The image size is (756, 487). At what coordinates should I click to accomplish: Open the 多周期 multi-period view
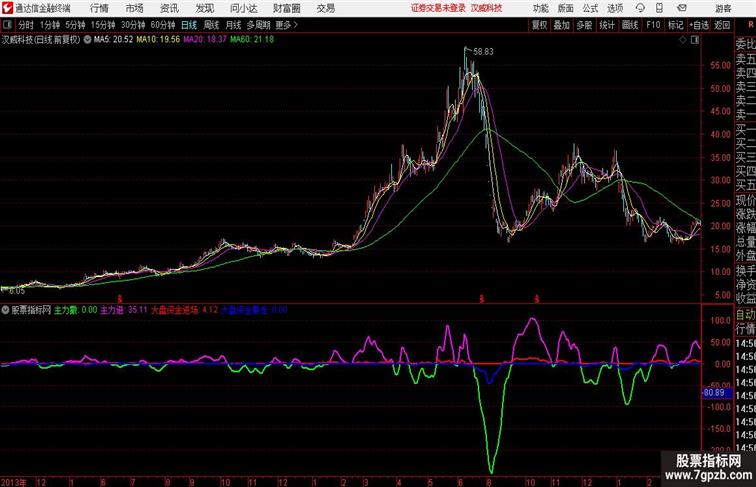[258, 25]
